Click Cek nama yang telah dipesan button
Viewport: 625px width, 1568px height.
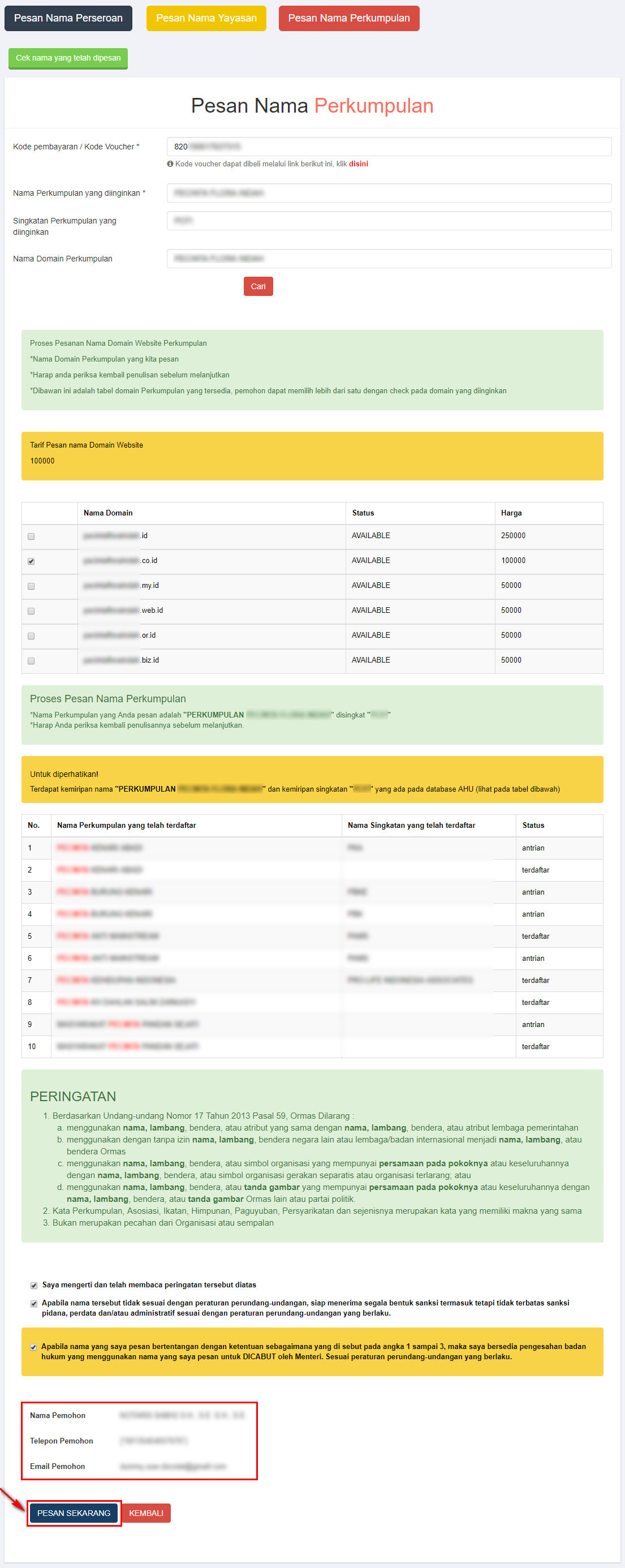click(68, 58)
